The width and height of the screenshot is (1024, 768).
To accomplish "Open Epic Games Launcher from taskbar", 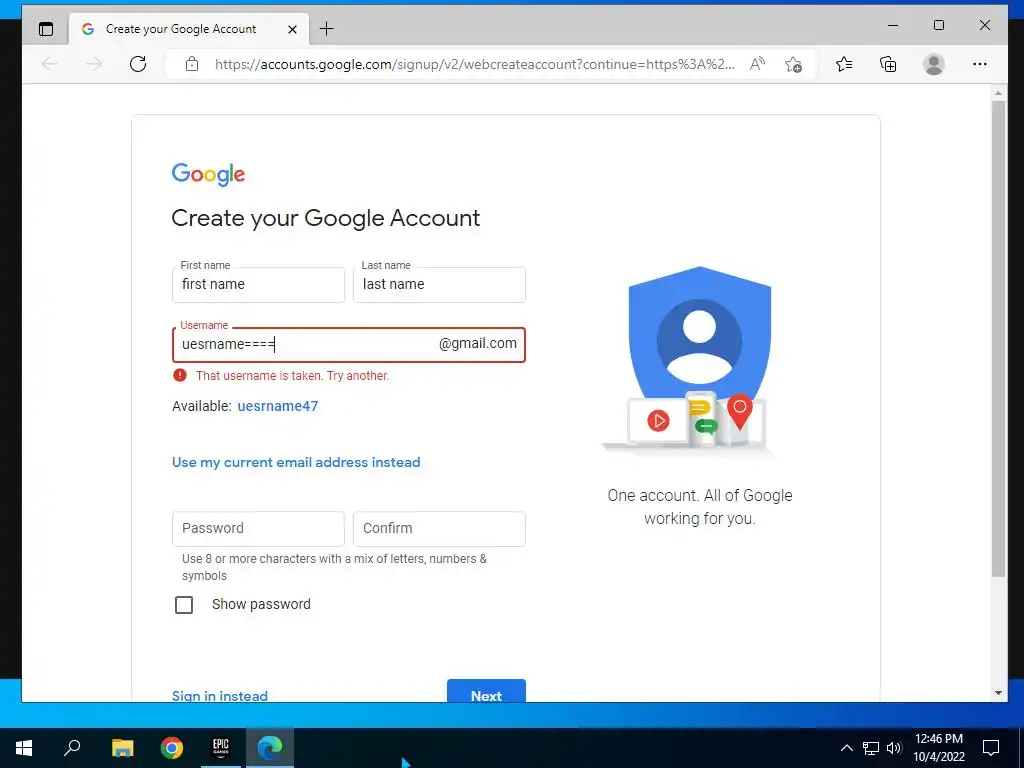I will [x=221, y=748].
